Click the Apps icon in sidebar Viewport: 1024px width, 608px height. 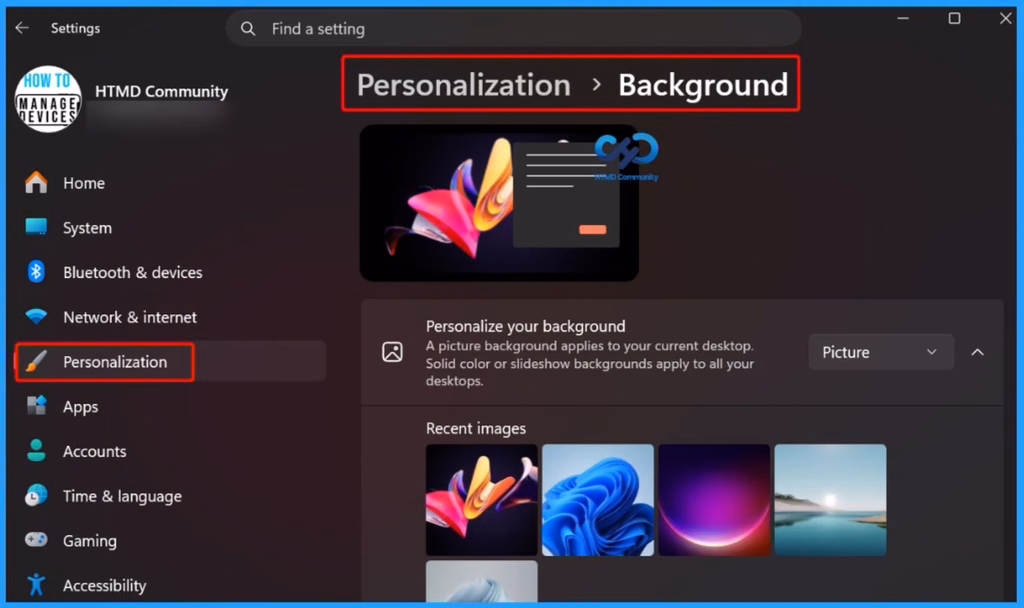click(x=36, y=406)
